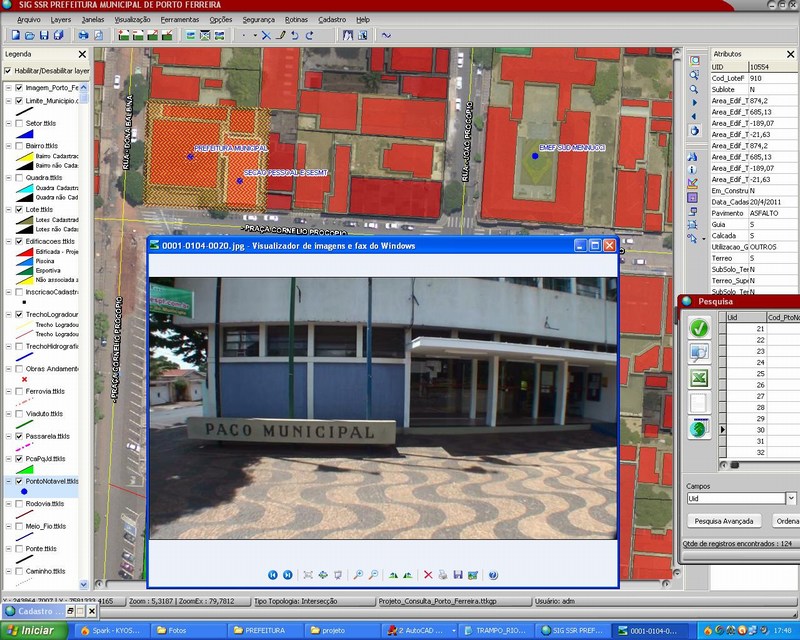Rotate image clockwise in viewer toolbar
The width and height of the screenshot is (800, 640).
(392, 575)
